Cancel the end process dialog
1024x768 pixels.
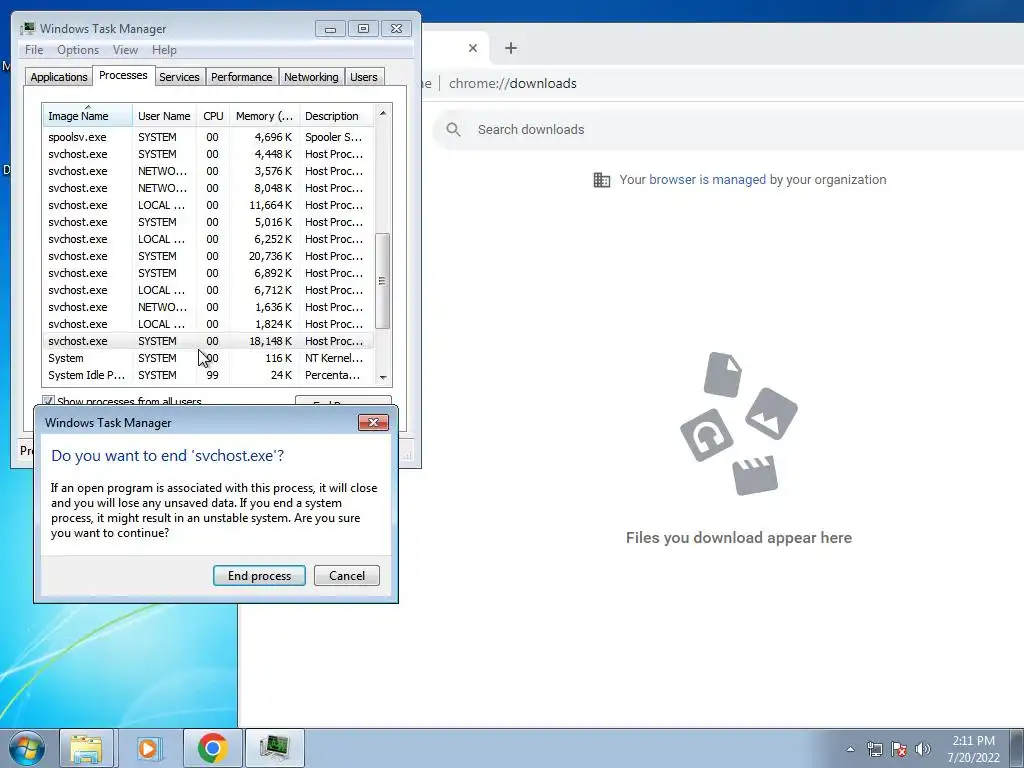click(x=347, y=575)
